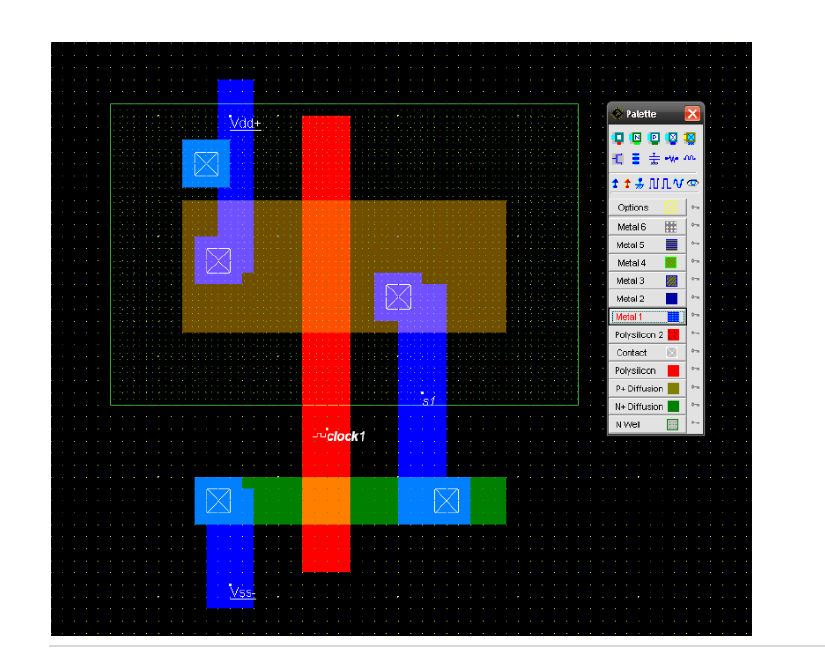Add a pulse signal with the pulse icon
This screenshot has width=825, height=665.
[x=666, y=184]
